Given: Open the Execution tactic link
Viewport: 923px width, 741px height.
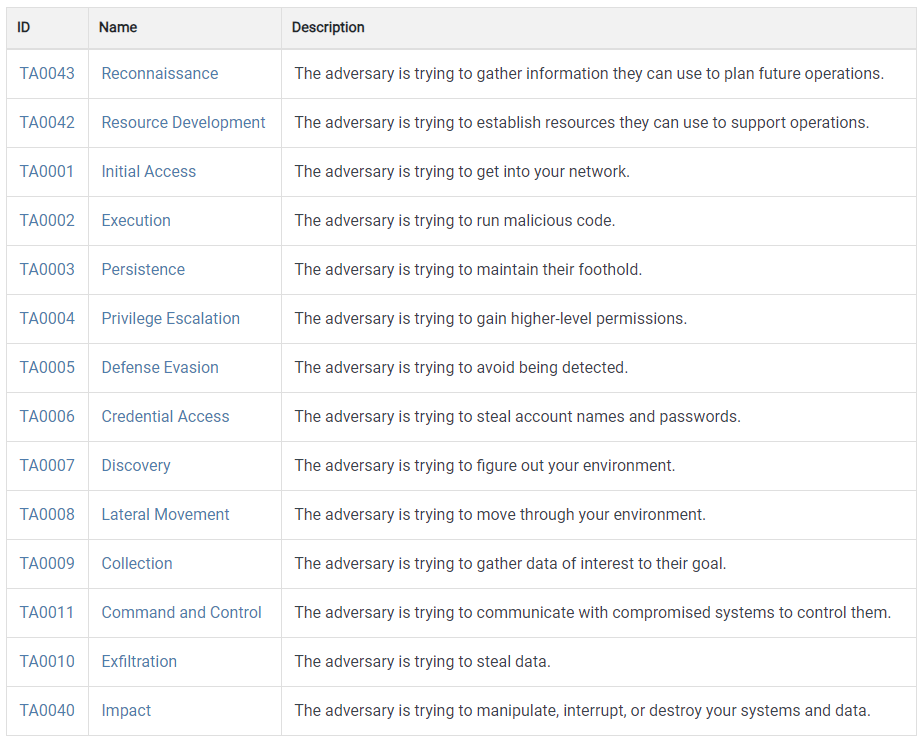Looking at the screenshot, I should [136, 220].
